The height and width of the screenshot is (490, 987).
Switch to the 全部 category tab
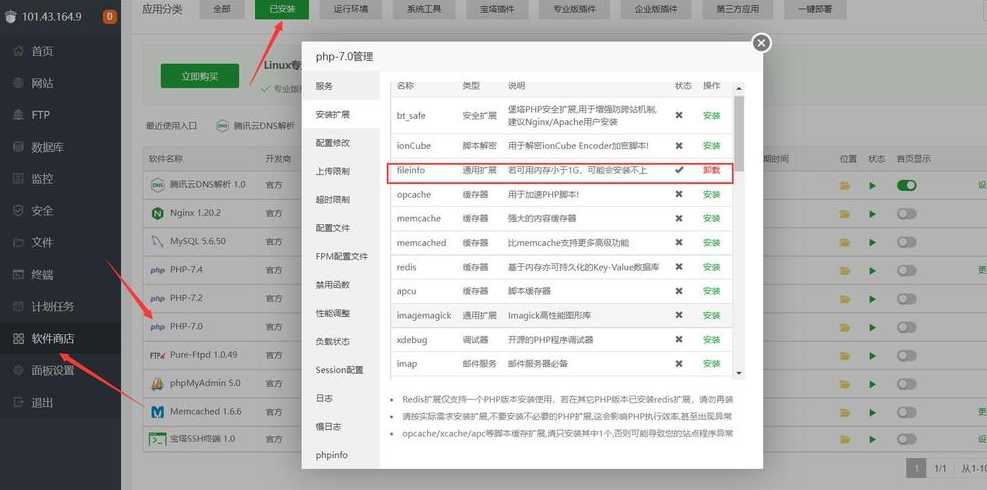click(222, 9)
